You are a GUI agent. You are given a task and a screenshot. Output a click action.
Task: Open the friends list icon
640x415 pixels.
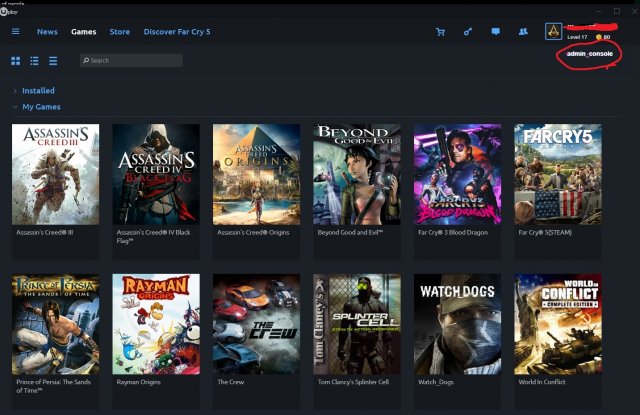[522, 32]
